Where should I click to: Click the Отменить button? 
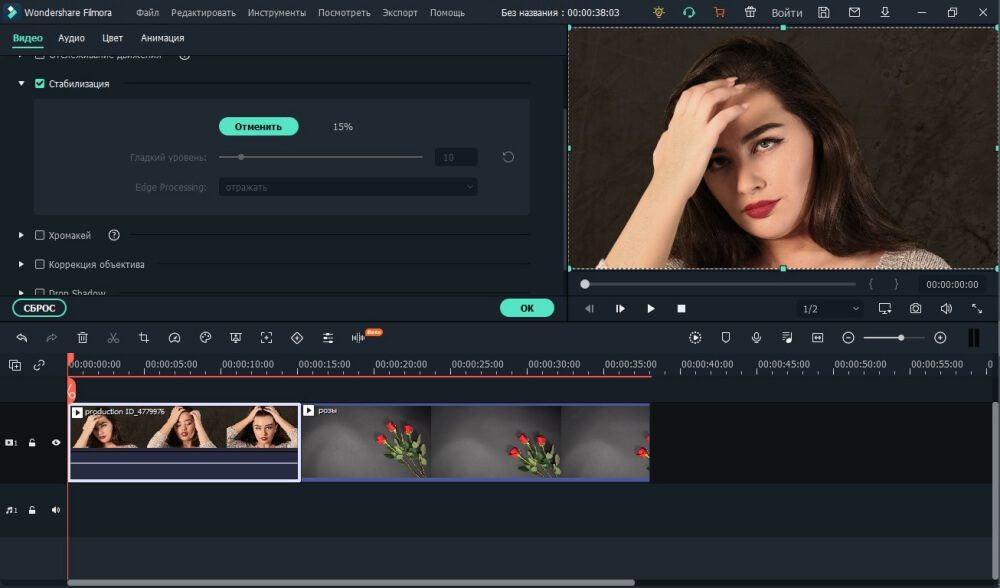coord(258,126)
